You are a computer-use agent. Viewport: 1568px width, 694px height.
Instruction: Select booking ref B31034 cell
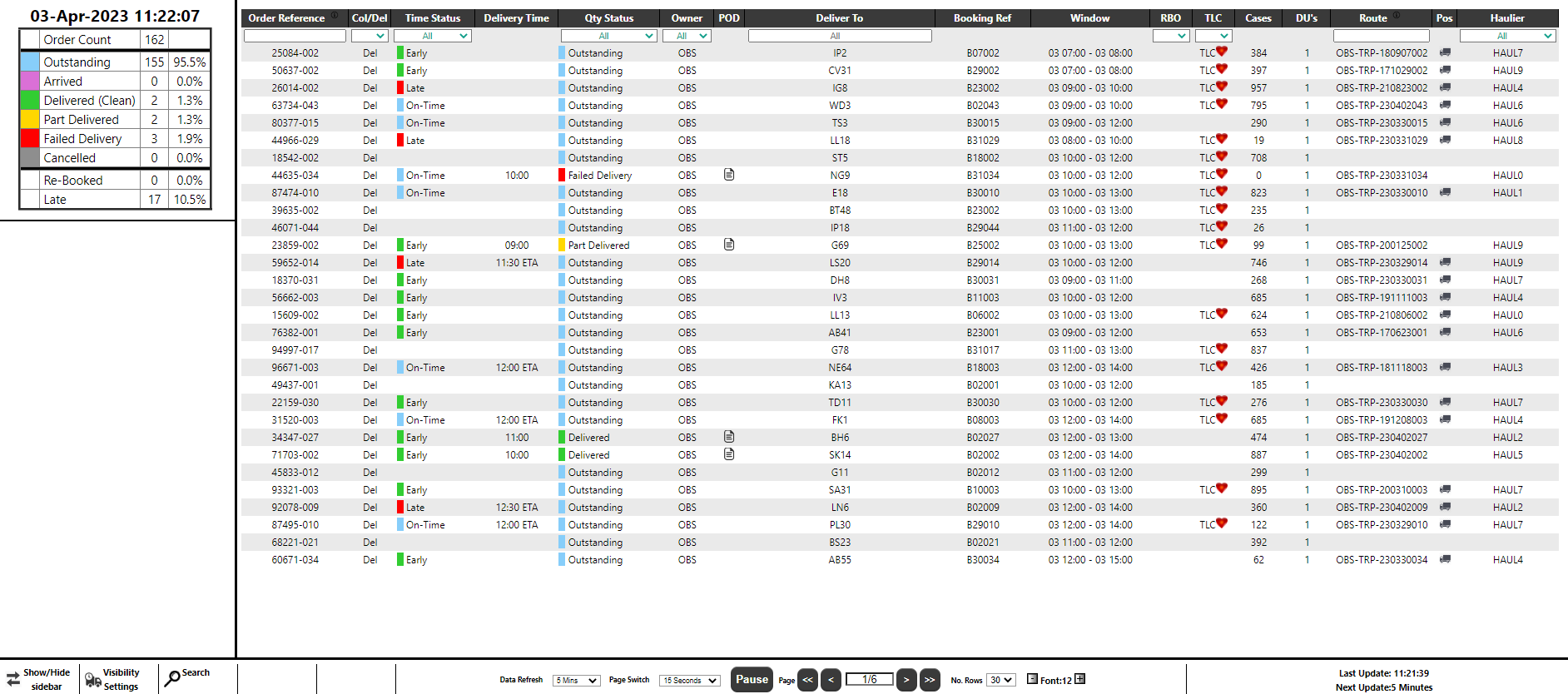983,175
